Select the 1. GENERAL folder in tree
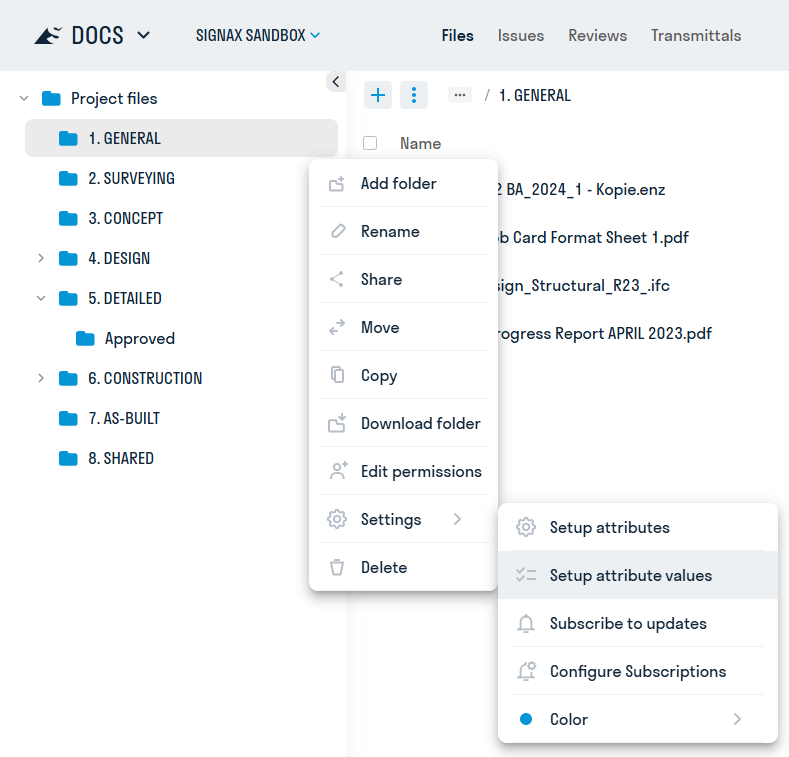This screenshot has width=789, height=757. pos(181,138)
